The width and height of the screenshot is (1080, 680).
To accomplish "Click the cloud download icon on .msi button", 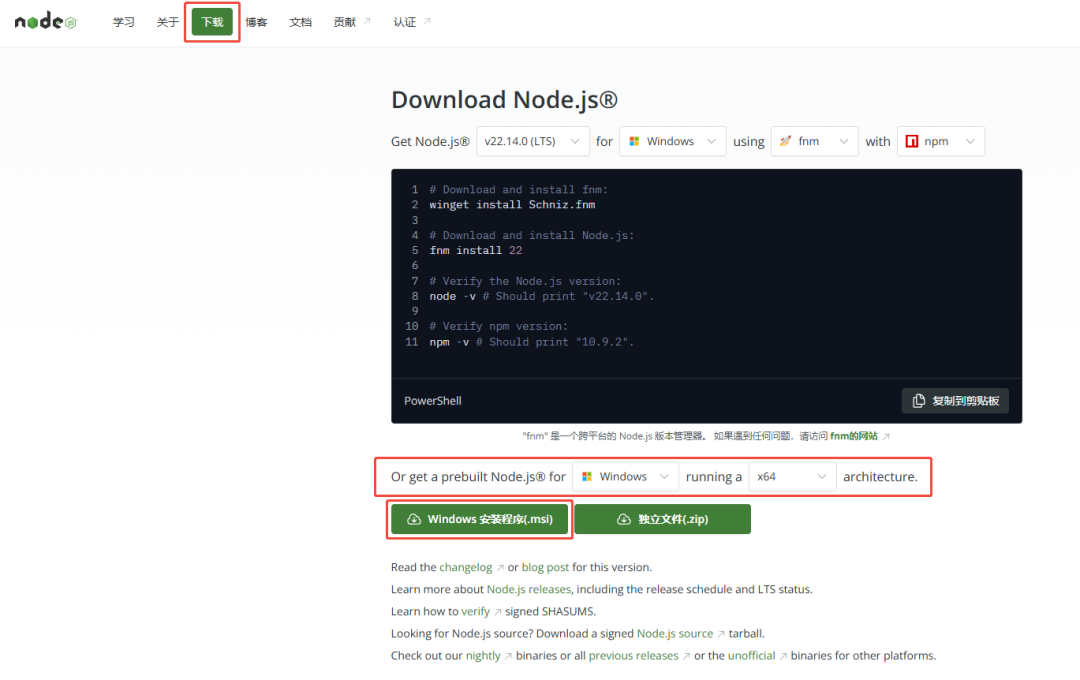I will [x=414, y=519].
